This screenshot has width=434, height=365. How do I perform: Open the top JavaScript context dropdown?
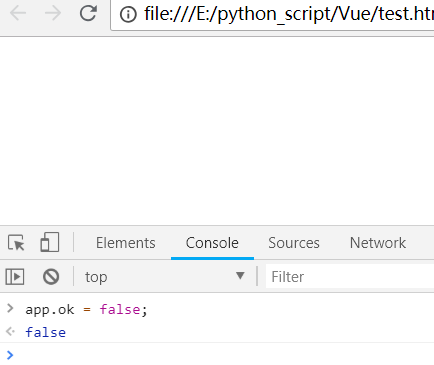(165, 277)
